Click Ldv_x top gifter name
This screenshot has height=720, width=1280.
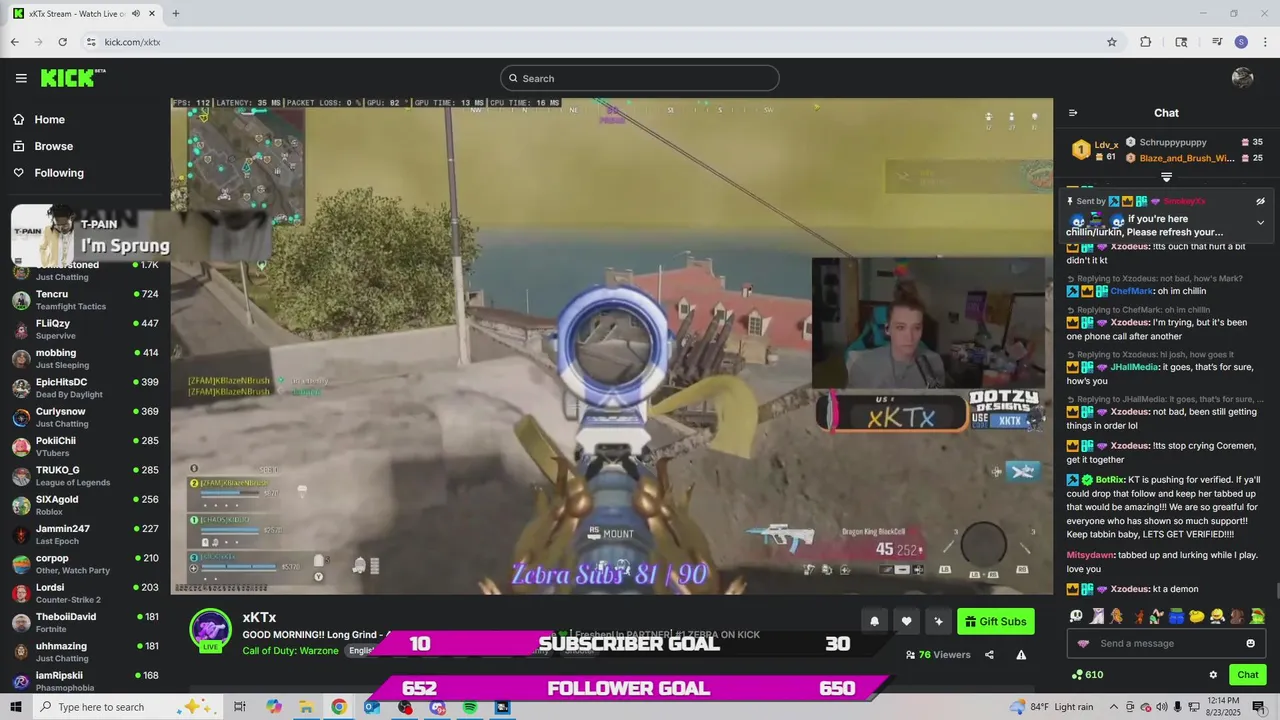[1106, 145]
